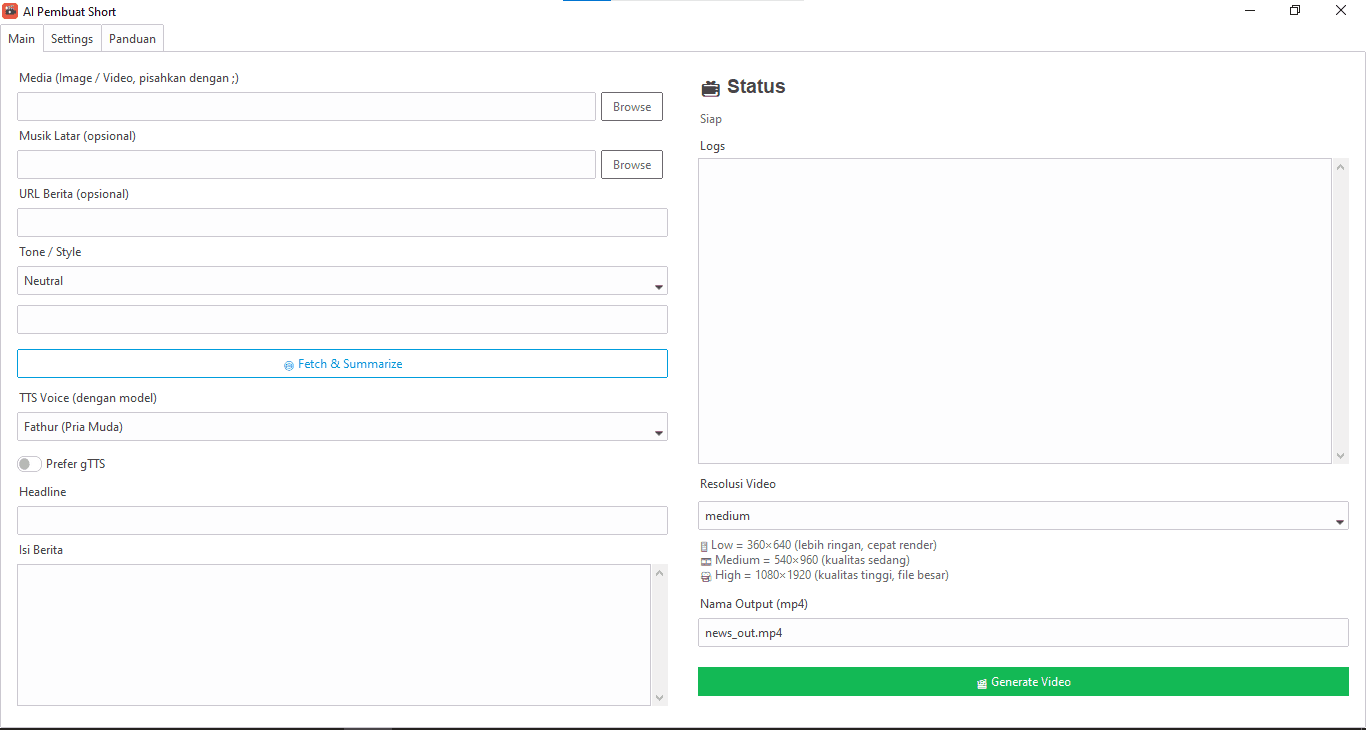Click the AI Pembuat Short app icon
The width and height of the screenshot is (1366, 730).
(10, 11)
